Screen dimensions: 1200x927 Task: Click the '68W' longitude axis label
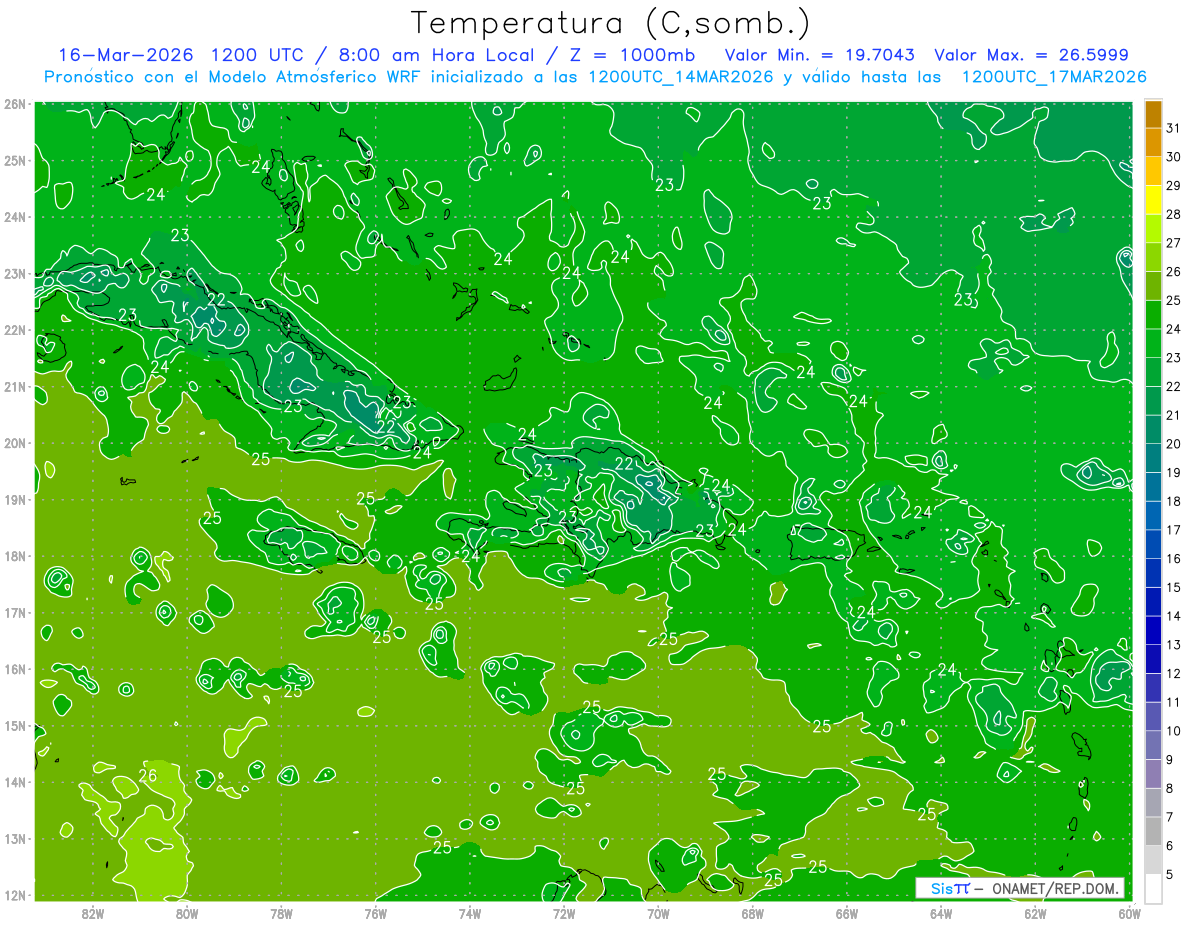[x=752, y=913]
